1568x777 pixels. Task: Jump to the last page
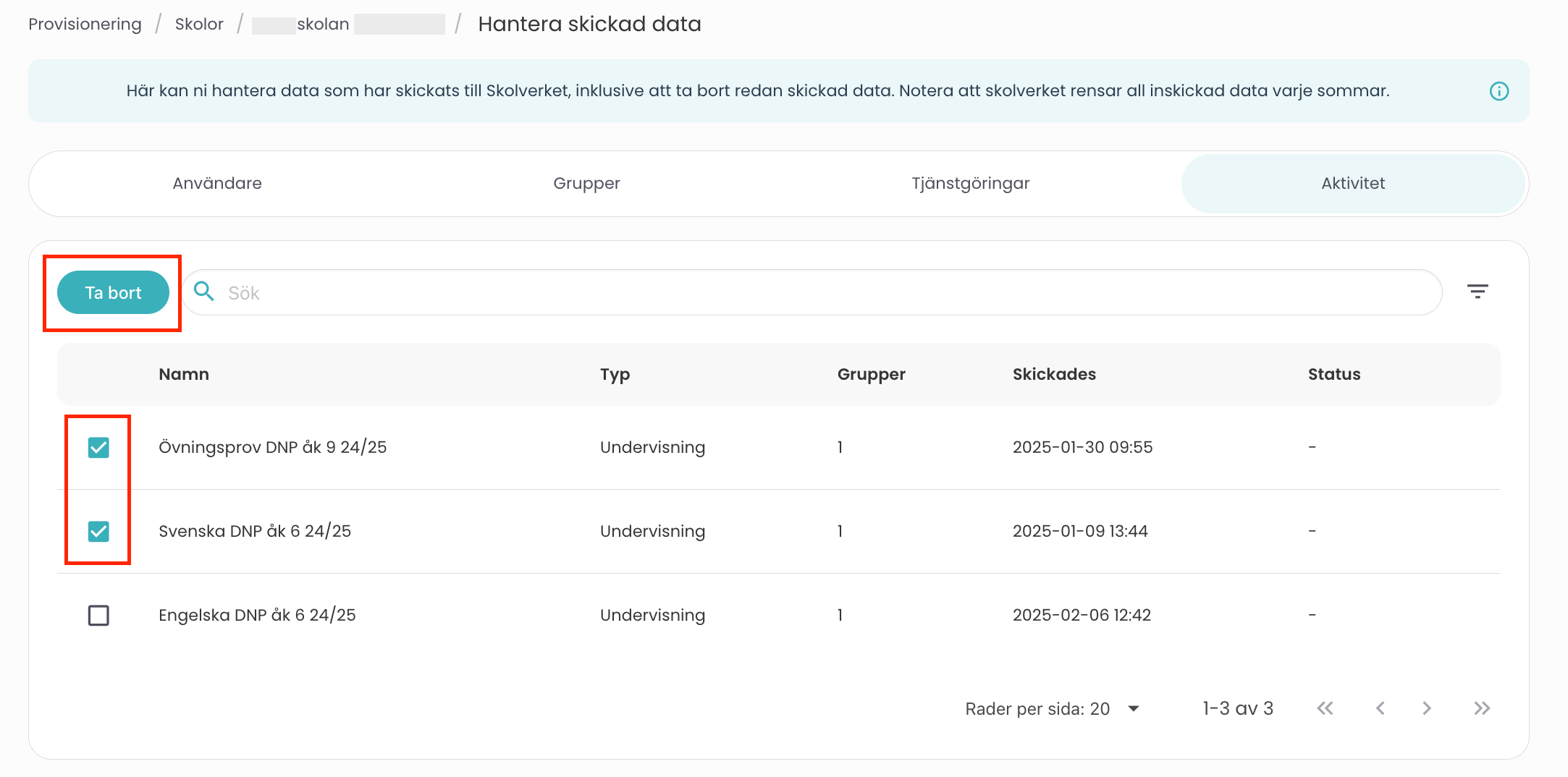[x=1481, y=708]
